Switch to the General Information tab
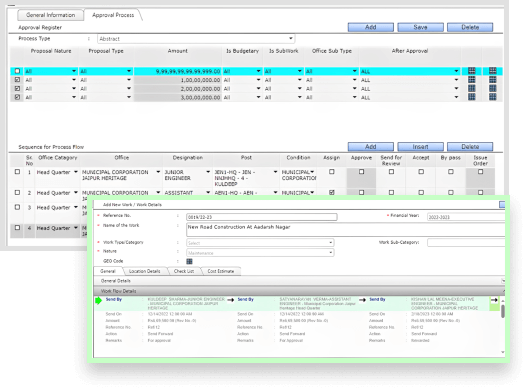 51,15
